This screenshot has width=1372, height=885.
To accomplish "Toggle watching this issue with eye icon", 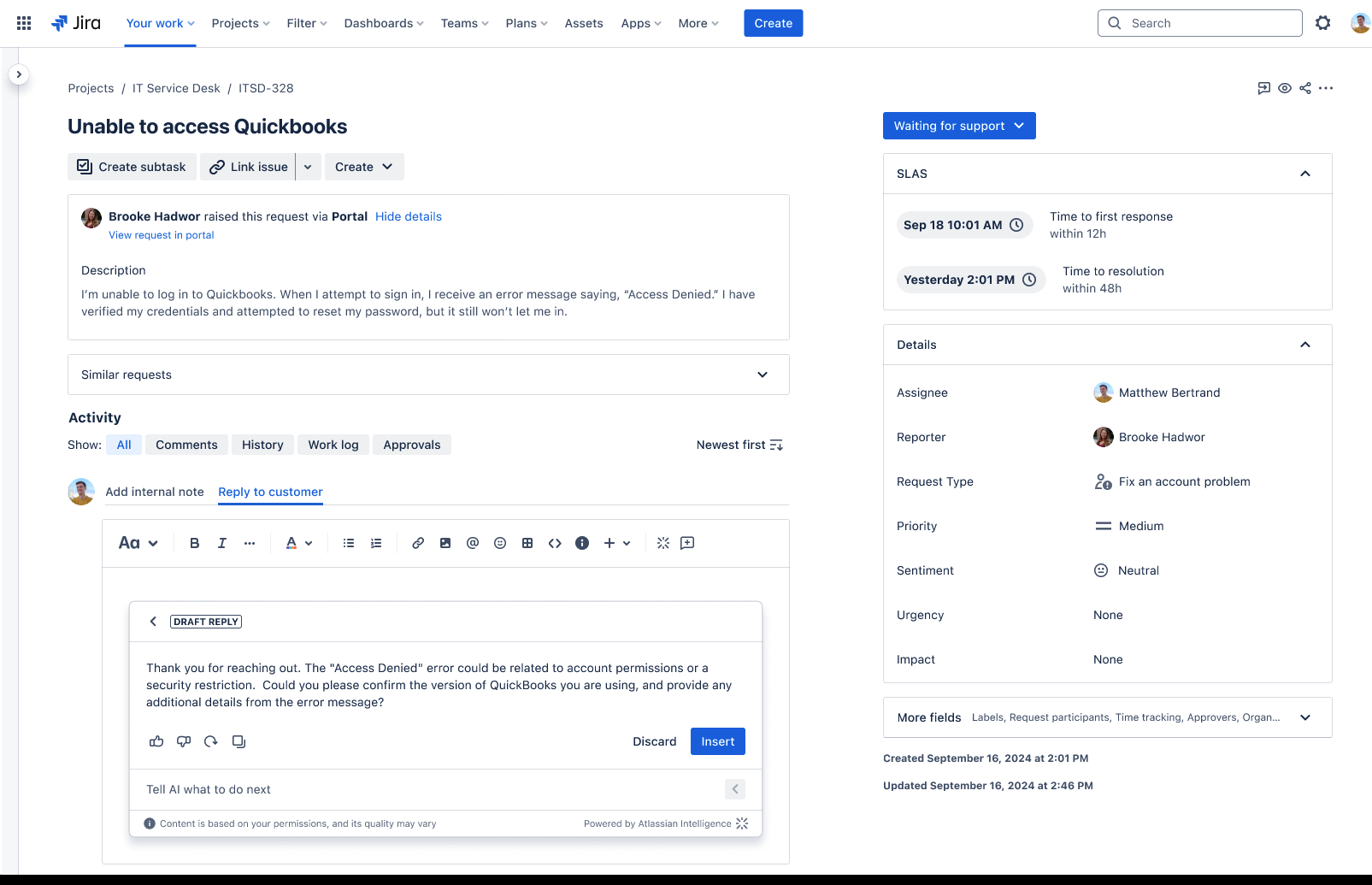I will pyautogui.click(x=1285, y=88).
